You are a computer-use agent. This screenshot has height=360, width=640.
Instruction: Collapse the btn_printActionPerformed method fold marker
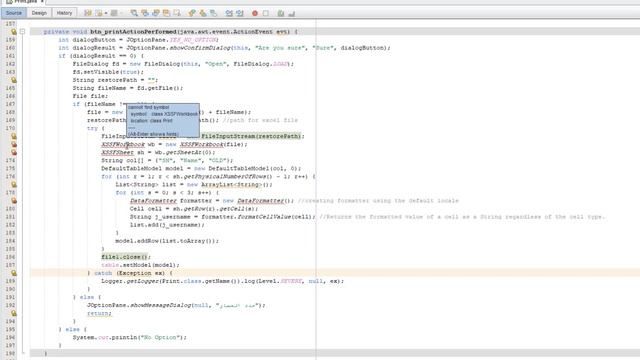(23, 31)
